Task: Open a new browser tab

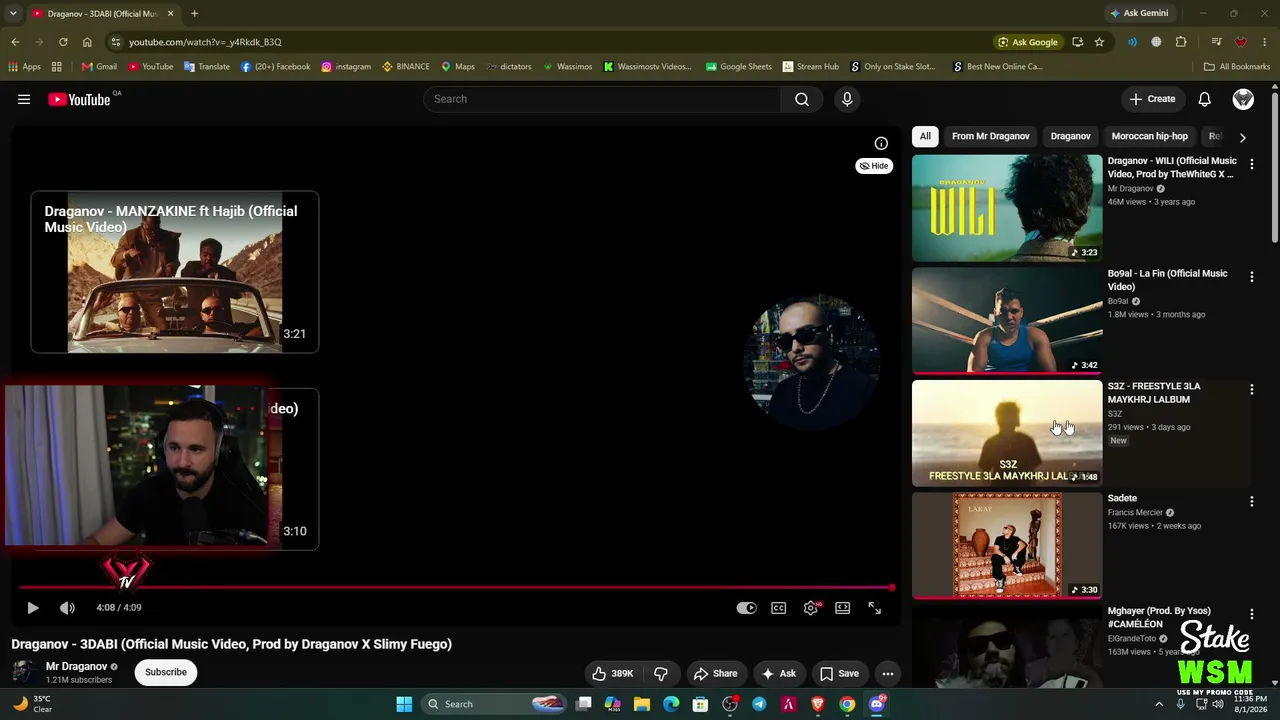Action: tap(194, 13)
